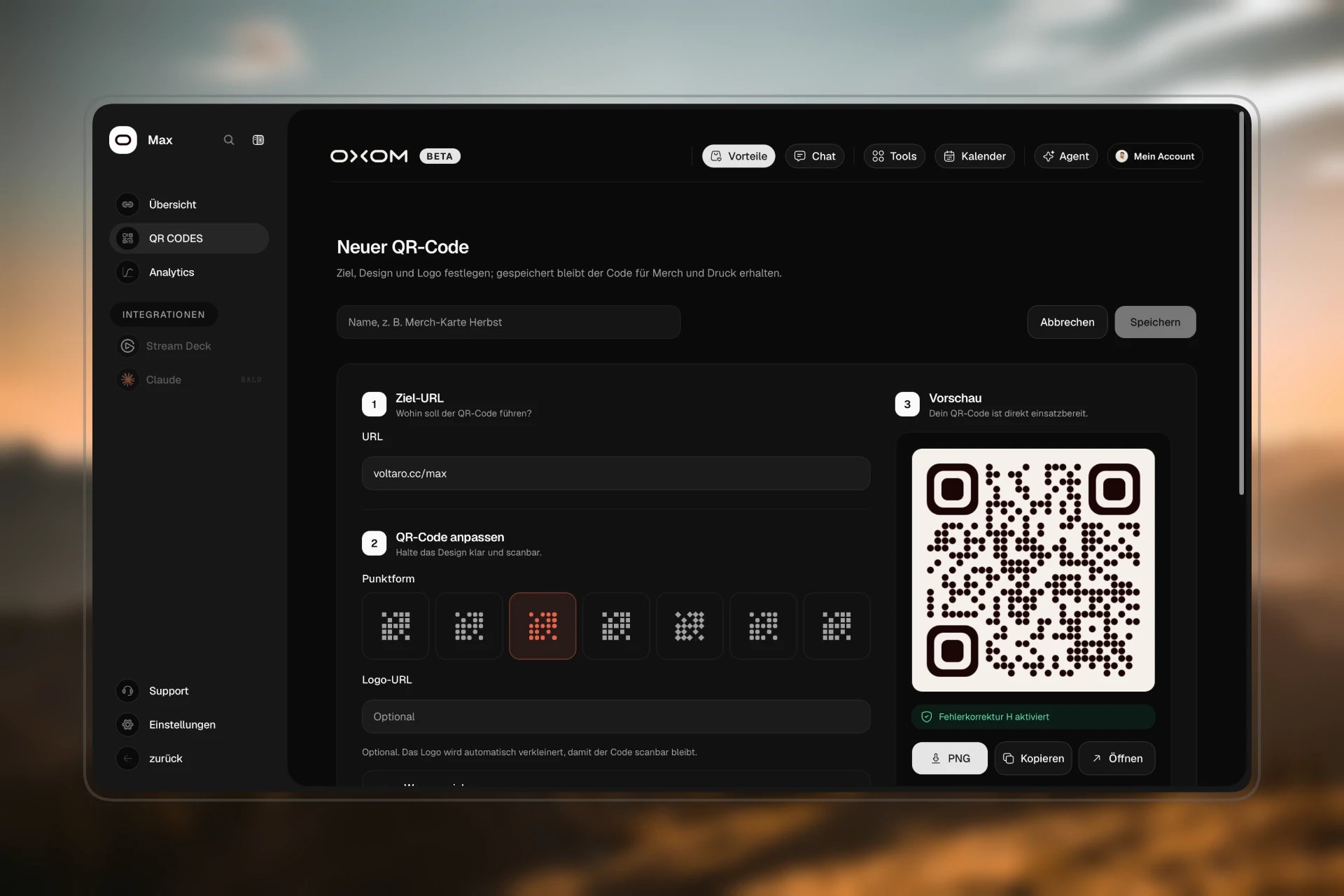Select QR CODES in the sidebar
This screenshot has width=1344, height=896.
189,238
